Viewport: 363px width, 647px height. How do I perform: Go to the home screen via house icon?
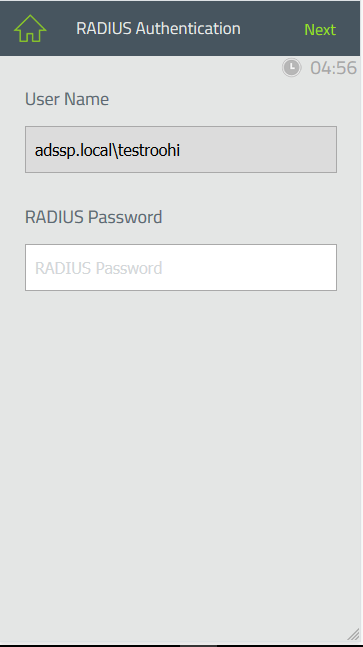[x=30, y=28]
